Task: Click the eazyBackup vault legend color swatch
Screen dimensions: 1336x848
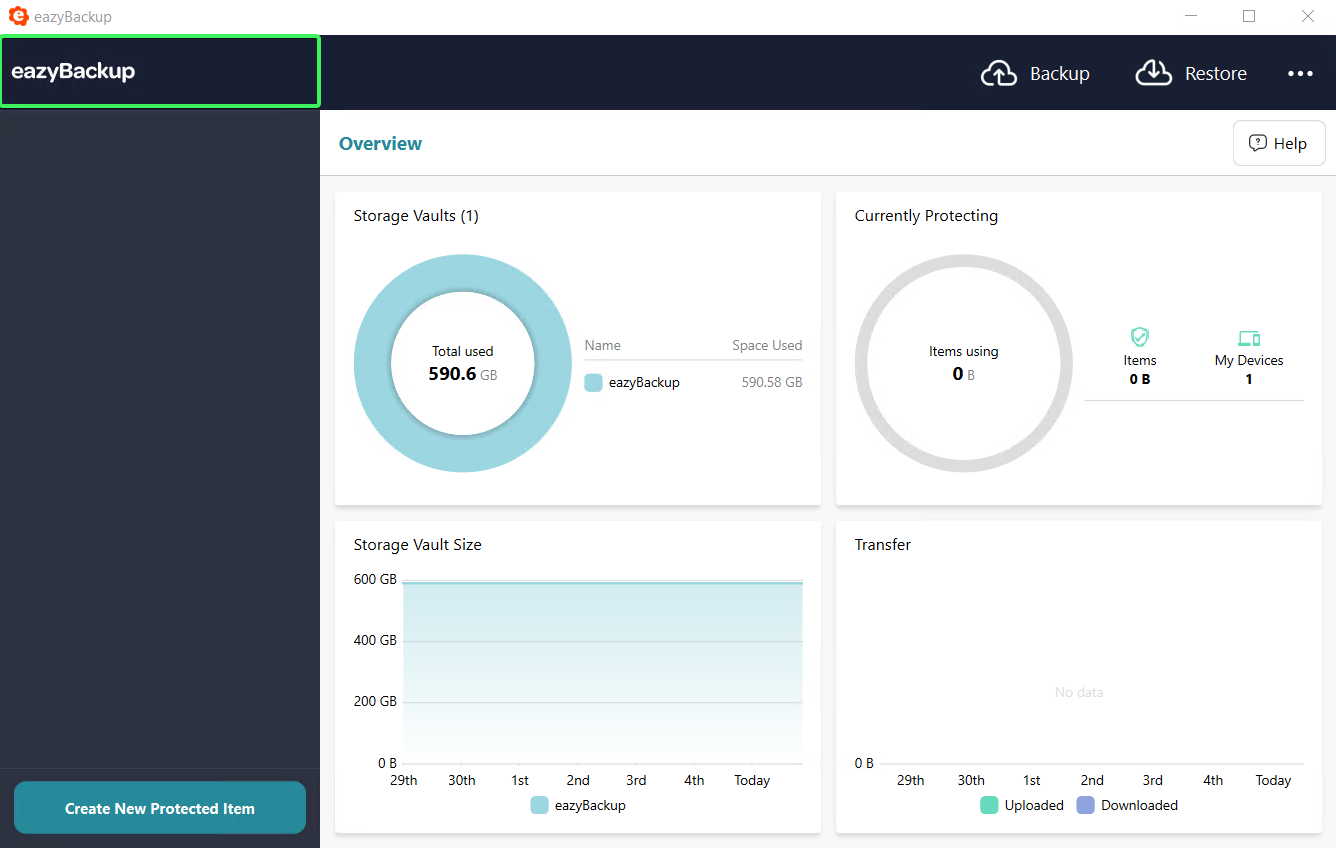Action: 593,382
